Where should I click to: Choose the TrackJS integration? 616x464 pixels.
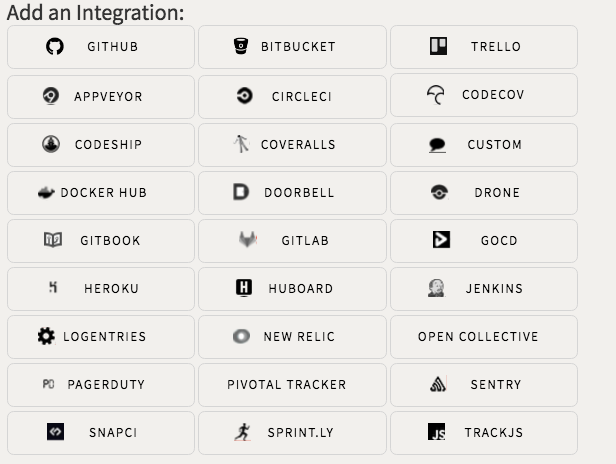[484, 433]
